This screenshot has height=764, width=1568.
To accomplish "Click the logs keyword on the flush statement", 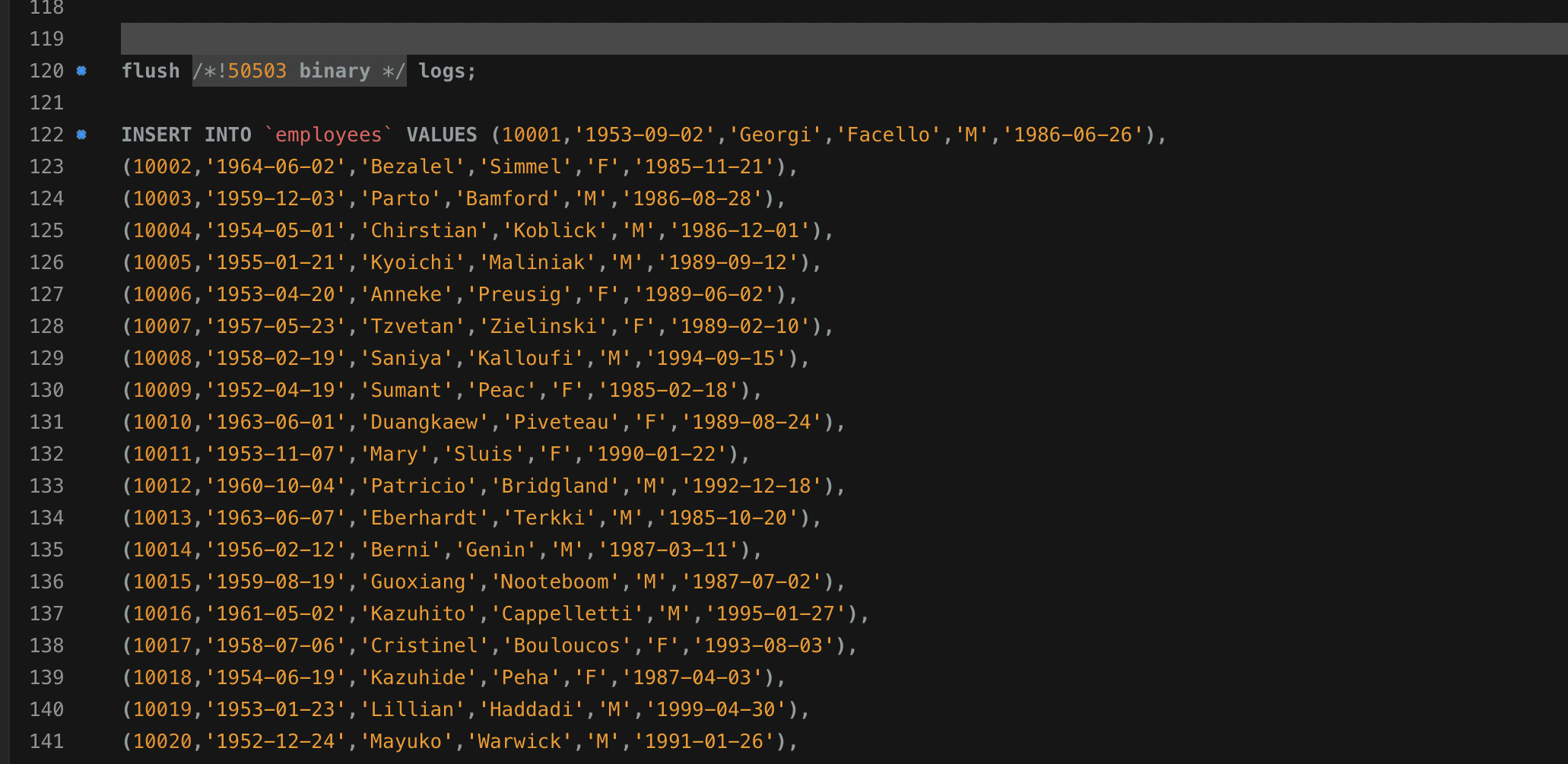I will pos(445,71).
